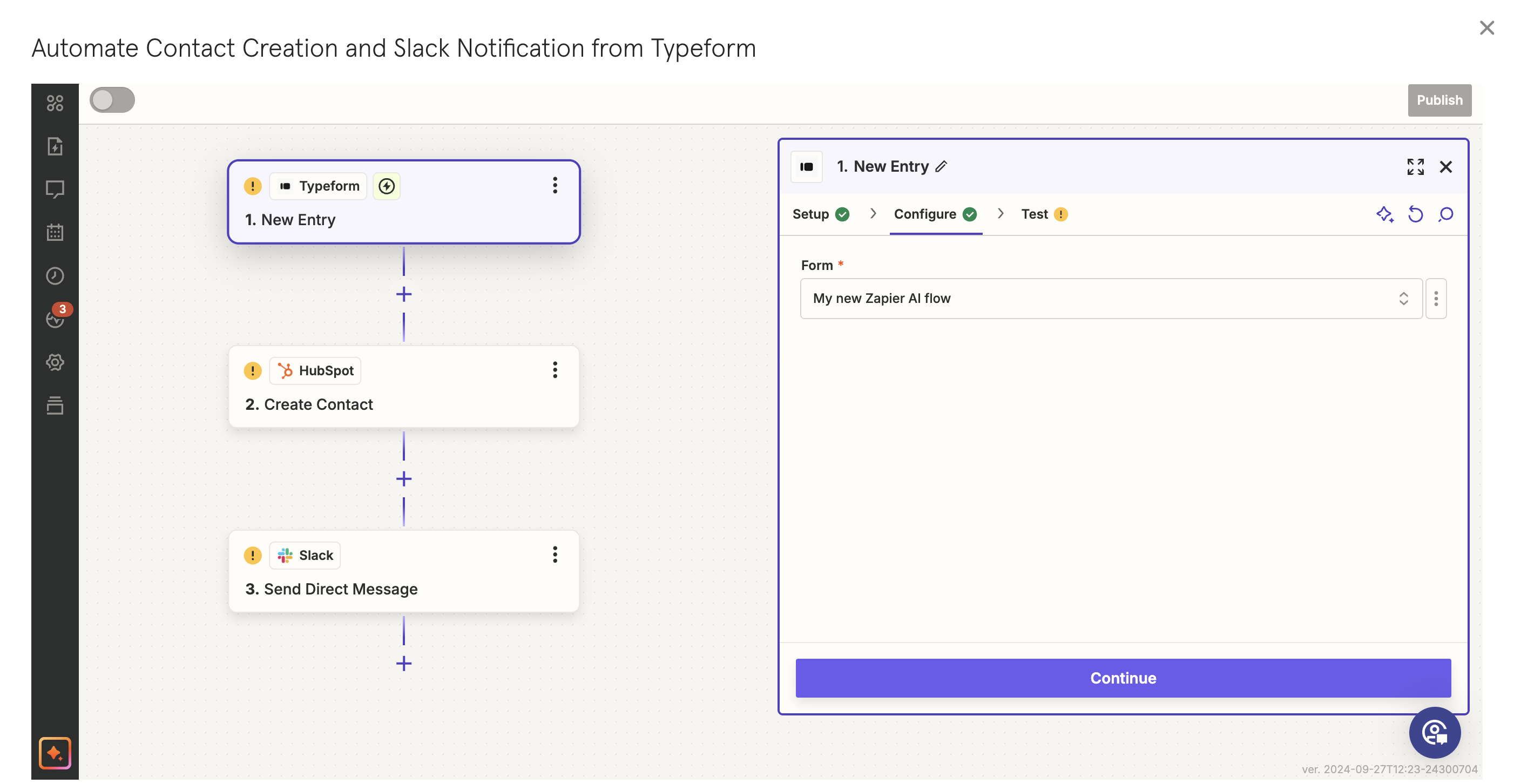
Task: Open the Form dropdown
Action: point(1111,299)
